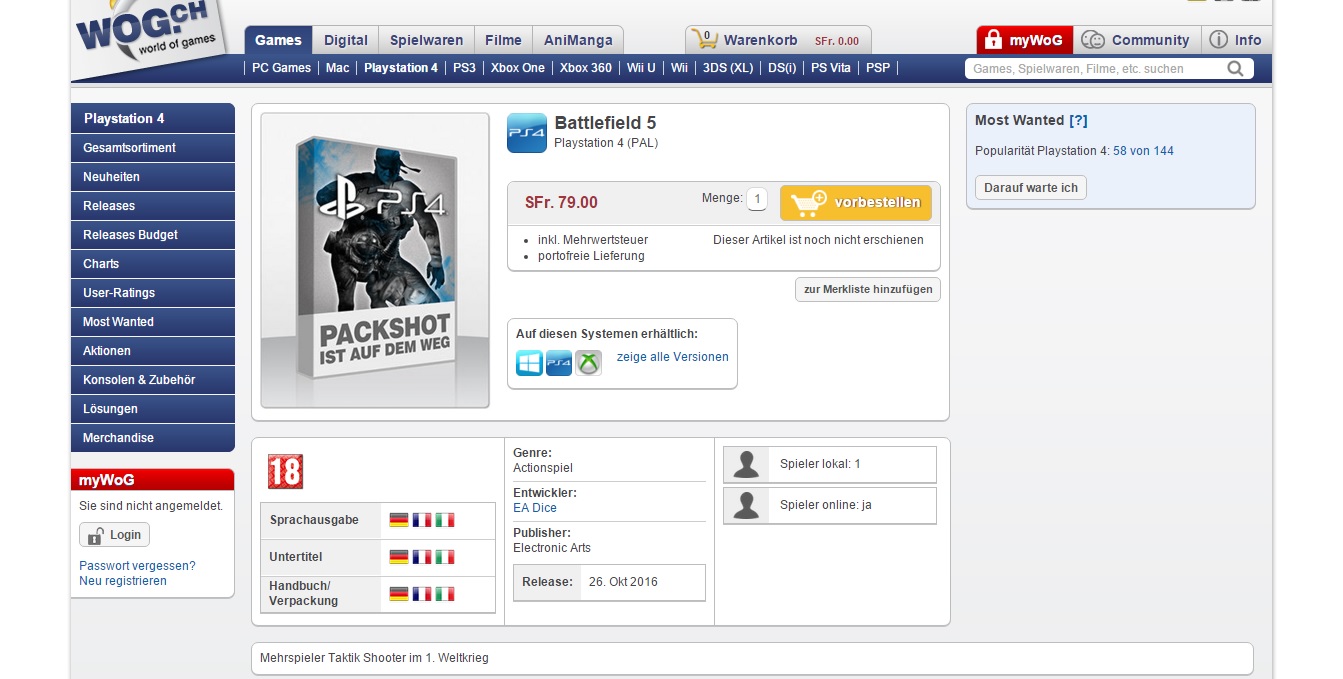This screenshot has width=1343, height=679.
Task: Click zur Merkliste hinzufügen button
Action: [x=868, y=289]
